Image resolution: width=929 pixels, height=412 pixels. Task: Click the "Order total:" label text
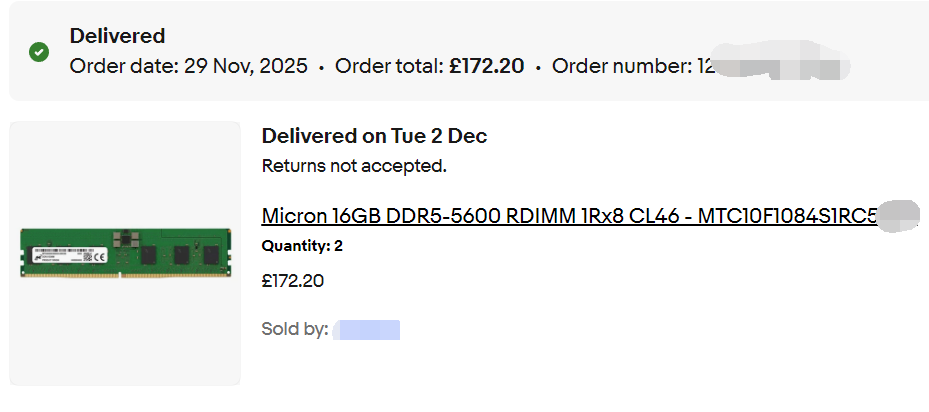pos(388,67)
